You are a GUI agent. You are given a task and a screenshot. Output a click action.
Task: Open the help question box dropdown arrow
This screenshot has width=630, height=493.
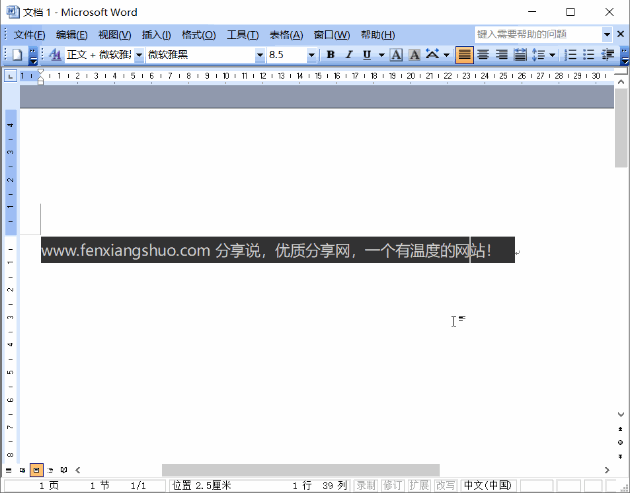607,35
